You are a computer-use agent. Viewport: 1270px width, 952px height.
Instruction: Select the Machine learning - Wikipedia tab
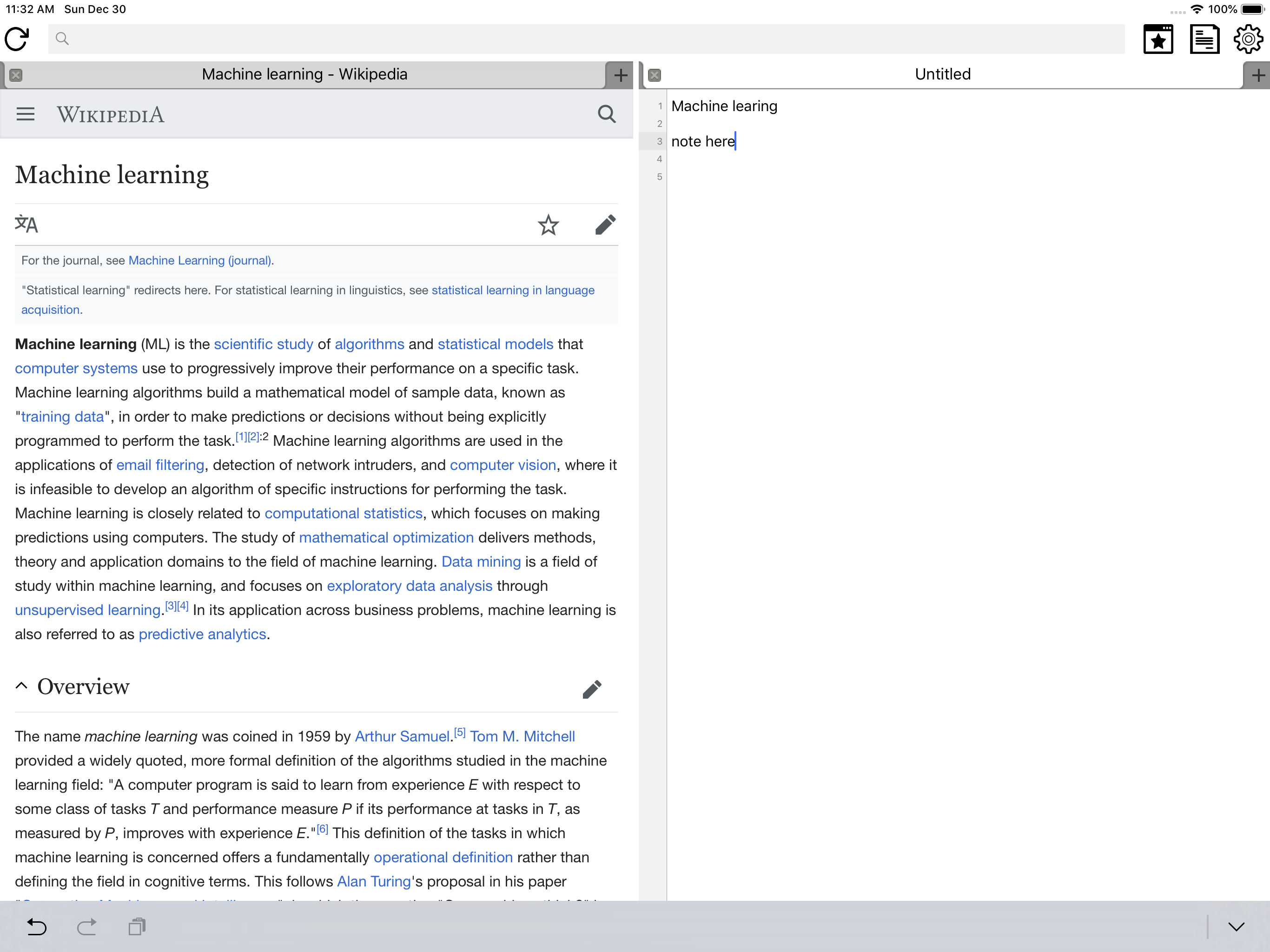pyautogui.click(x=304, y=75)
